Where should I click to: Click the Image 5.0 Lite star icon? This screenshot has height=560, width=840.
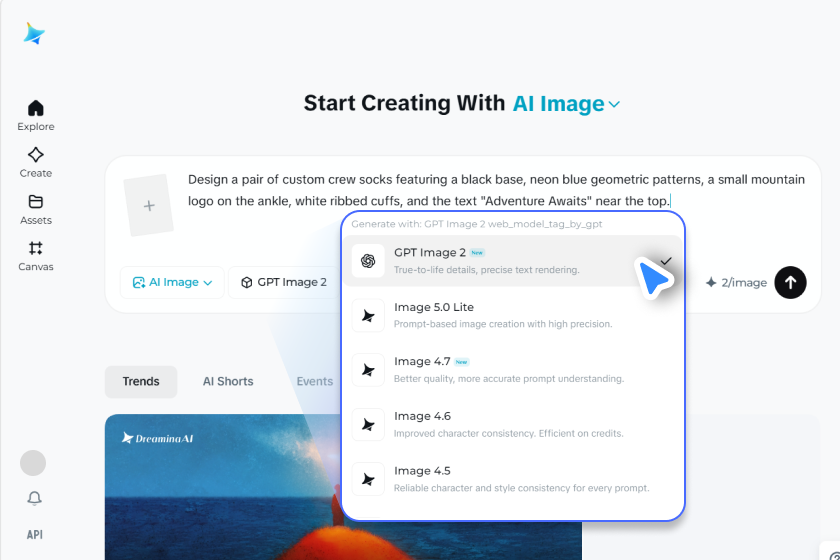point(368,316)
